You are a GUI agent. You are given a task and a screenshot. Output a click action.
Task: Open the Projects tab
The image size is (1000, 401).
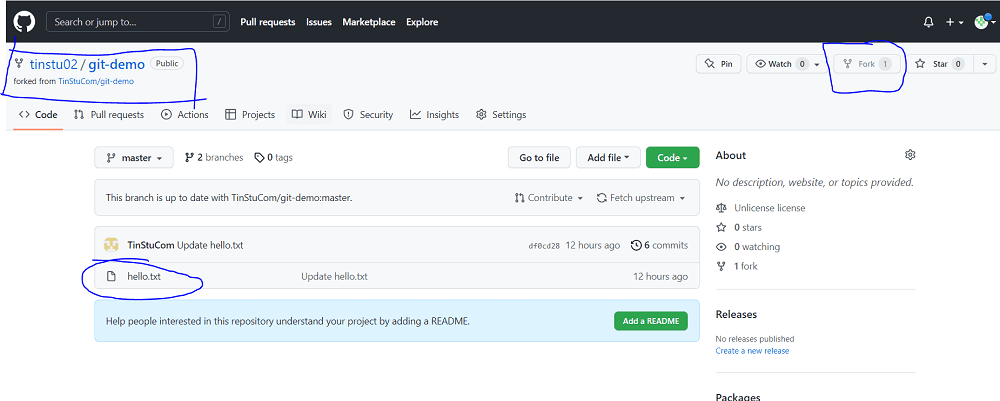click(x=250, y=115)
